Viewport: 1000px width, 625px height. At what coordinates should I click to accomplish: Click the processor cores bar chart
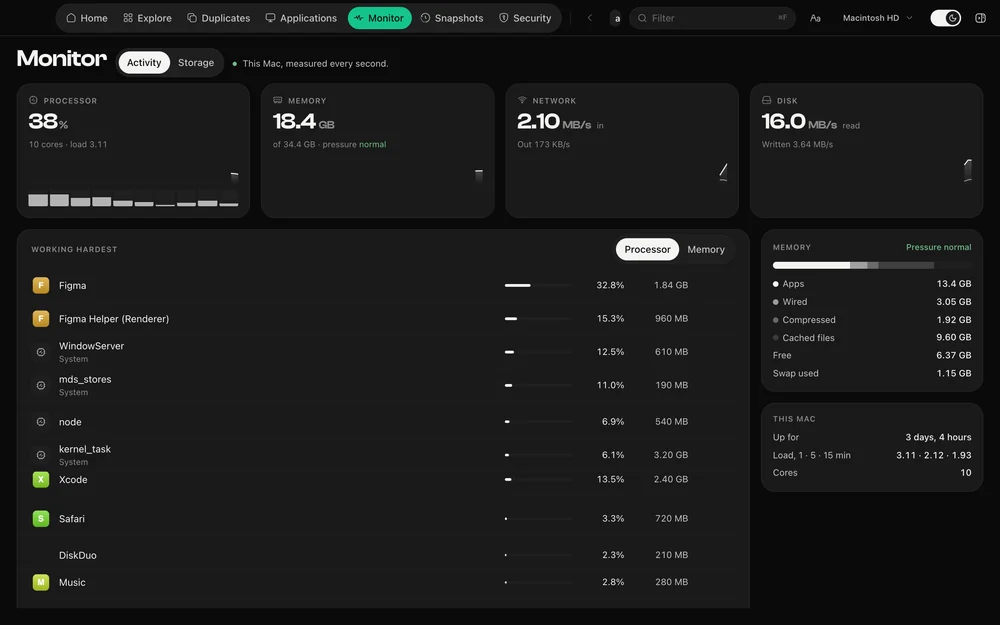[x=133, y=198]
